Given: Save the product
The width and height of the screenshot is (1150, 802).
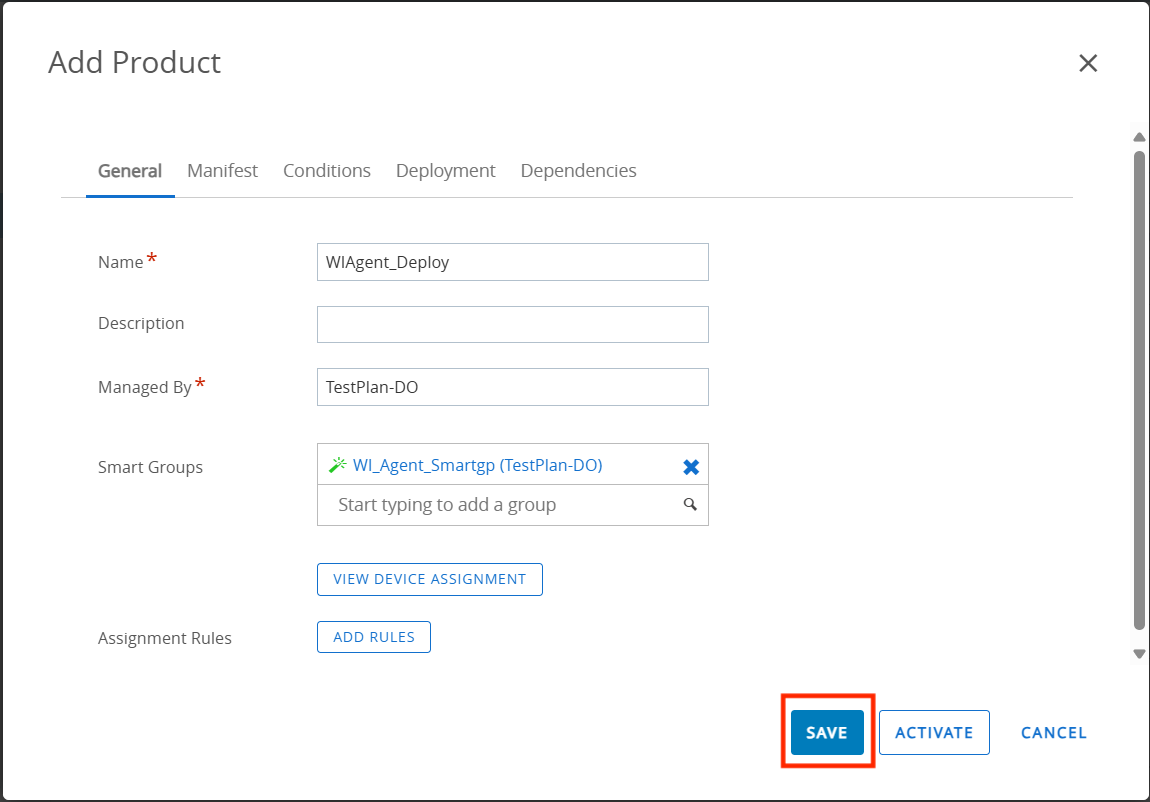Looking at the screenshot, I should (x=827, y=733).
